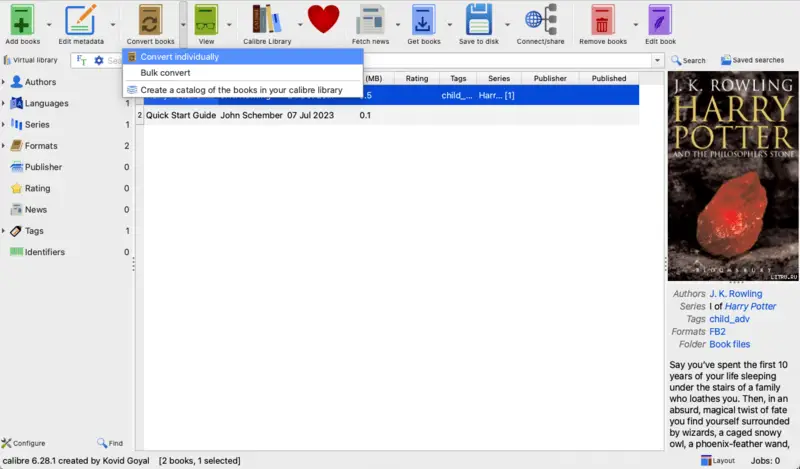Select News in the tag browser
Viewport: 800px width, 469px height.
pyautogui.click(x=36, y=210)
